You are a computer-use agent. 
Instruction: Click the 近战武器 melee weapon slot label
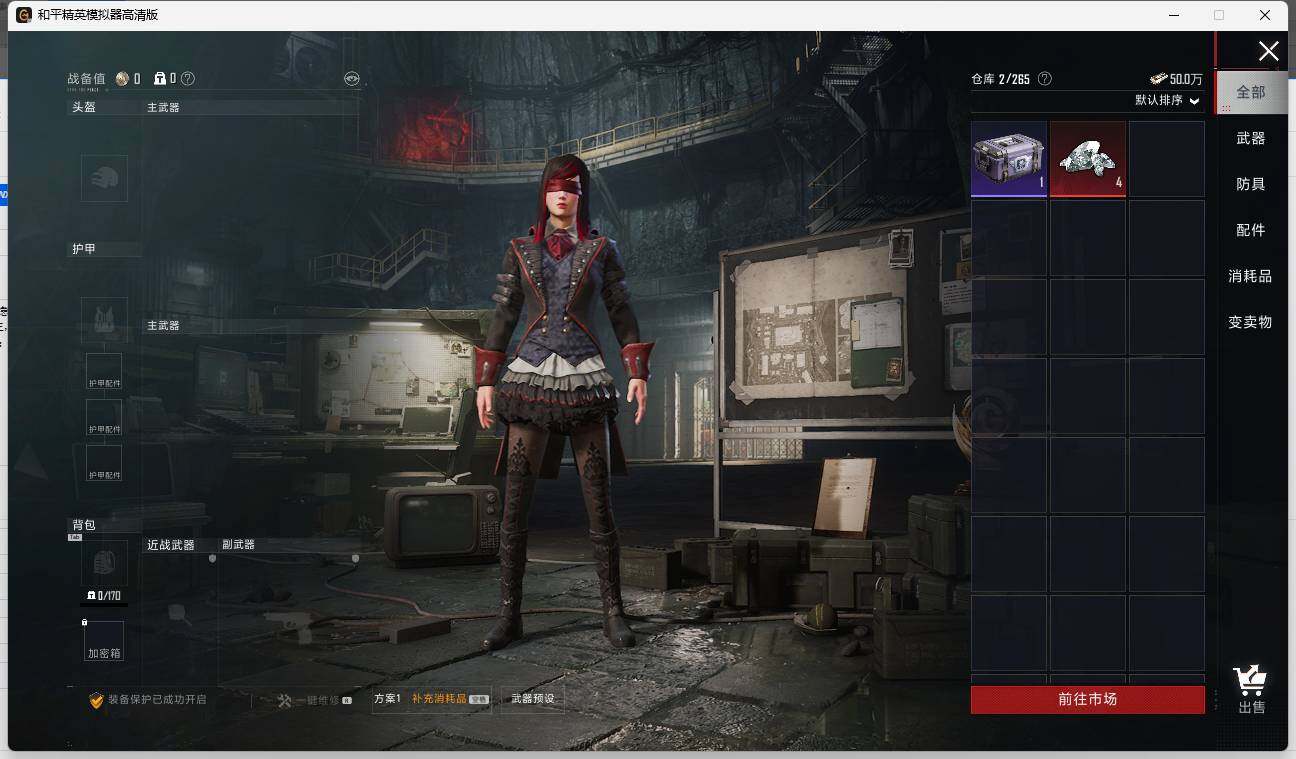pyautogui.click(x=171, y=545)
